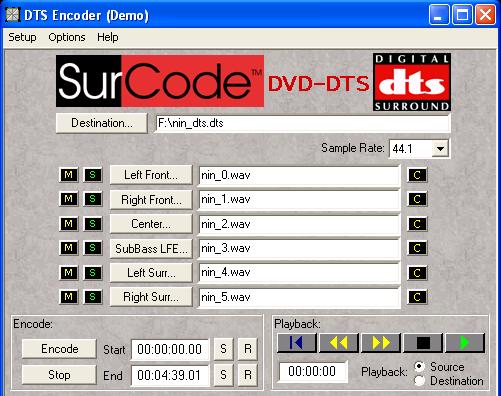Solo the Left Surr channel

92,273
